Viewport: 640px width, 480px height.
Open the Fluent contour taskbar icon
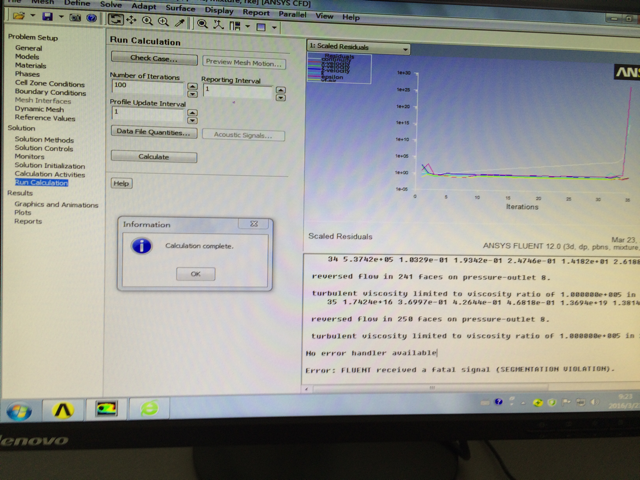click(x=106, y=409)
